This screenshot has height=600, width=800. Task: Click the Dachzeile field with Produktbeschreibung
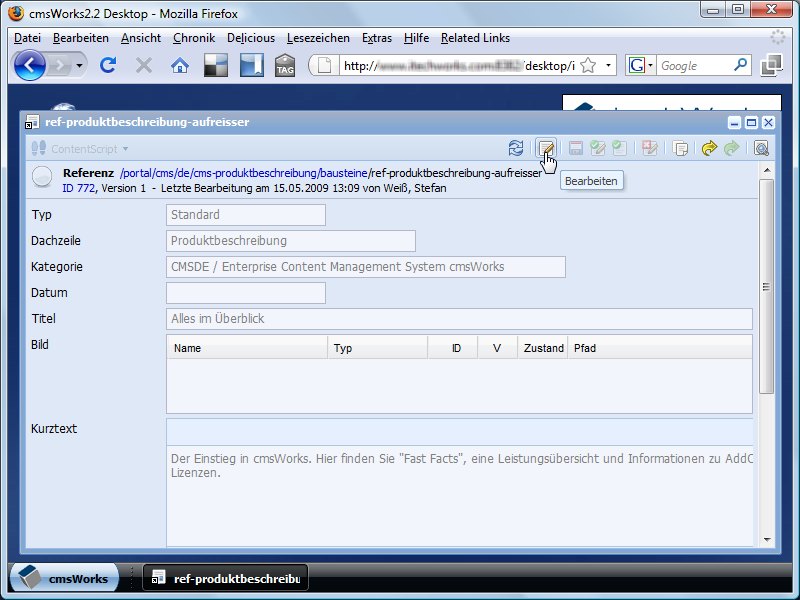(291, 241)
